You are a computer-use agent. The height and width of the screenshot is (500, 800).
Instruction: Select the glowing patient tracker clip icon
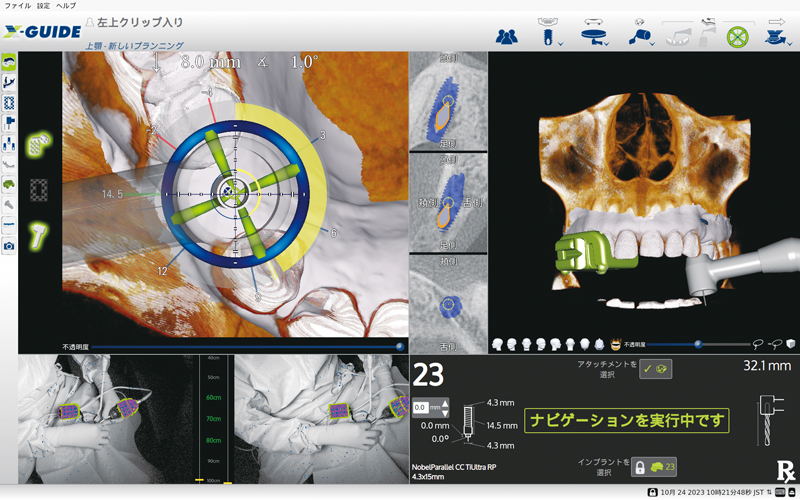click(42, 143)
